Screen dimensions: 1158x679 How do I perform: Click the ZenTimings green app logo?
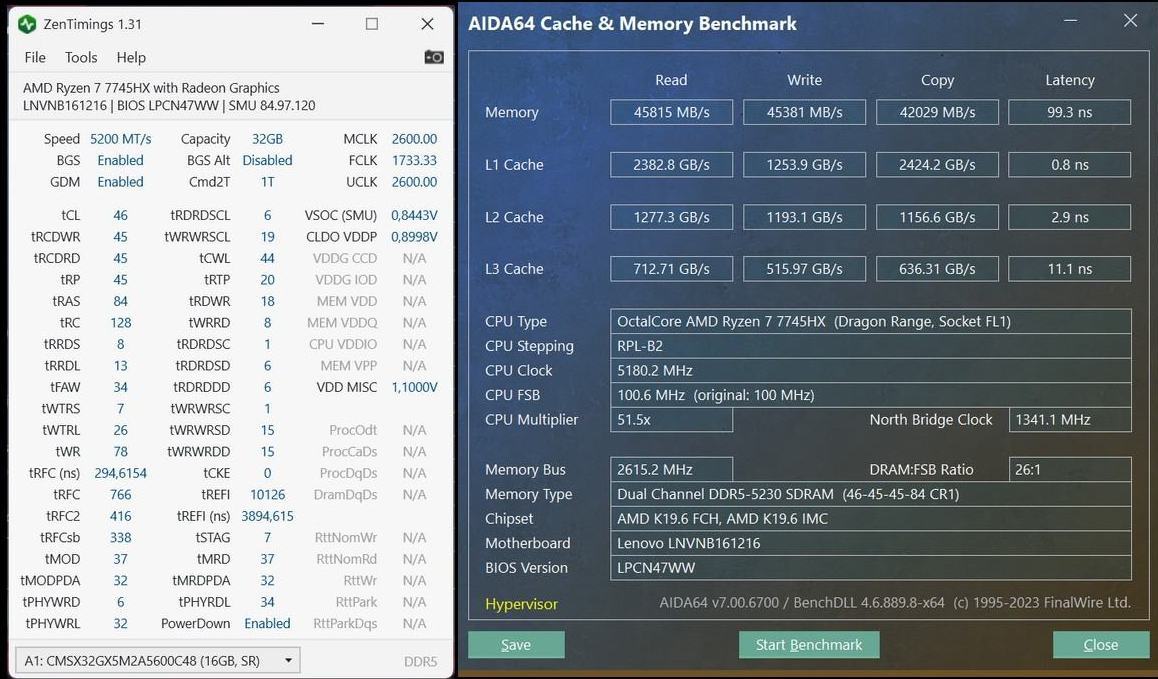pyautogui.click(x=27, y=24)
